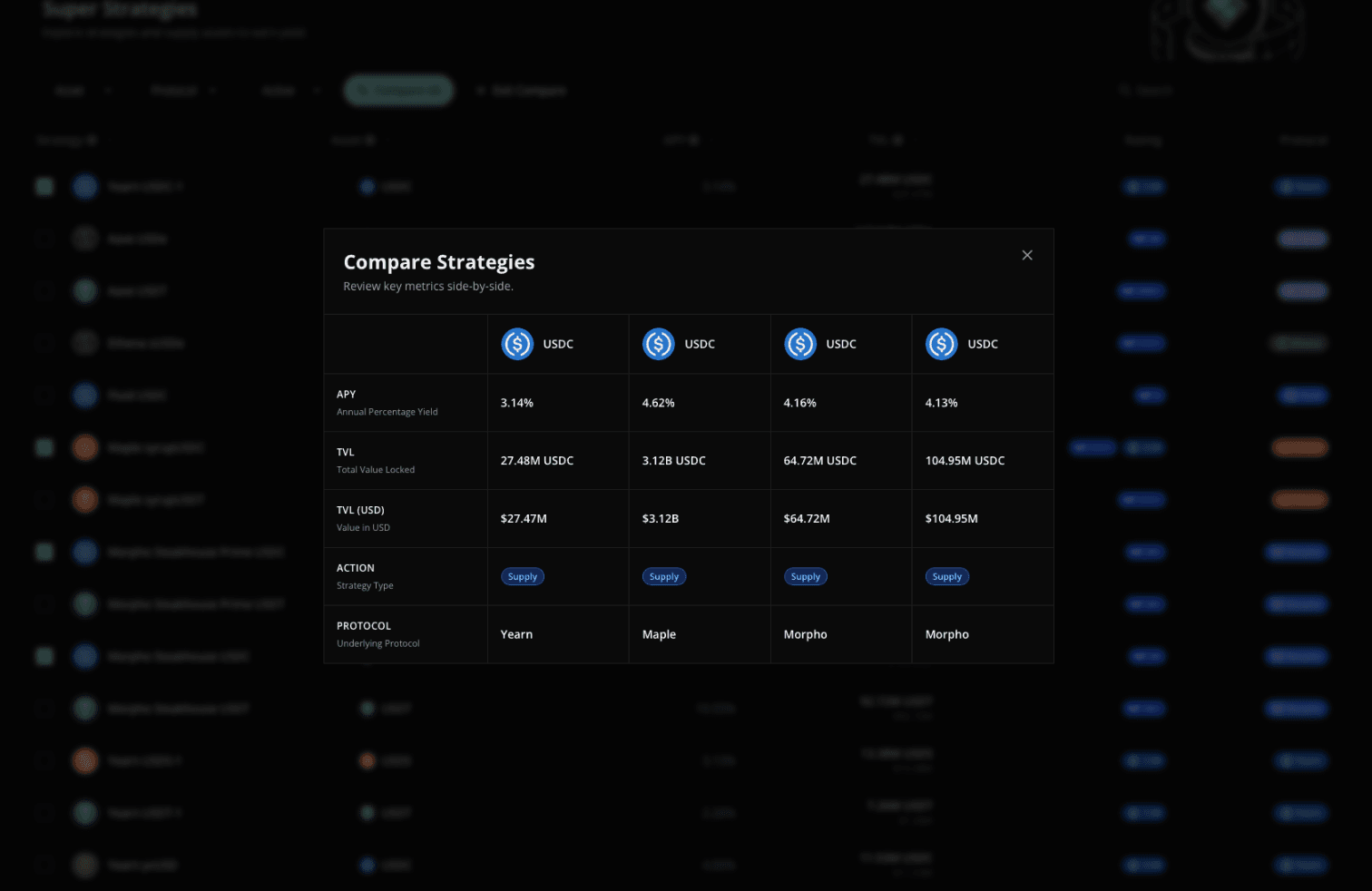1372x891 pixels.
Task: Click the PROTOCOL row label
Action: (364, 626)
